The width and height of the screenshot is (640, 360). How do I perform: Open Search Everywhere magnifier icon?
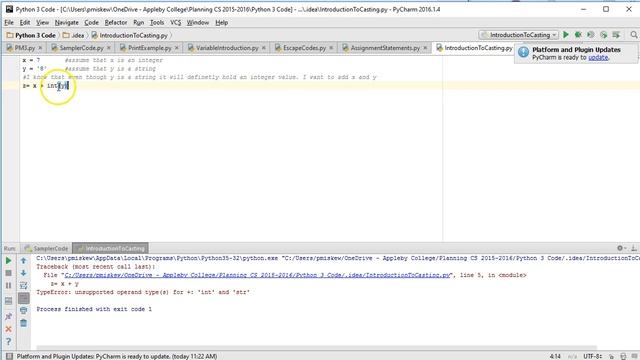click(633, 35)
